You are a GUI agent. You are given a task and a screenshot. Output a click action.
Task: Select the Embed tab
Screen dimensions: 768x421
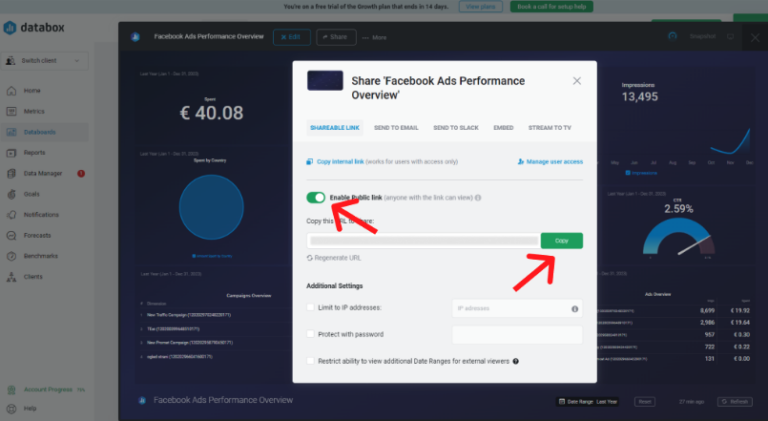click(x=503, y=128)
